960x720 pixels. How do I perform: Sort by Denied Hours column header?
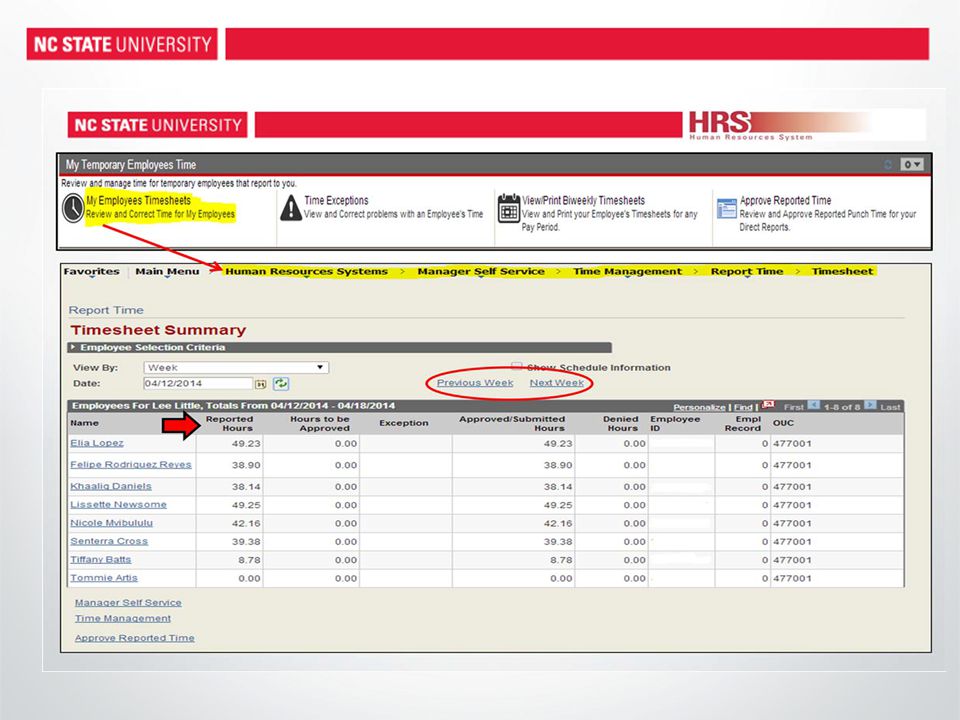pos(621,424)
